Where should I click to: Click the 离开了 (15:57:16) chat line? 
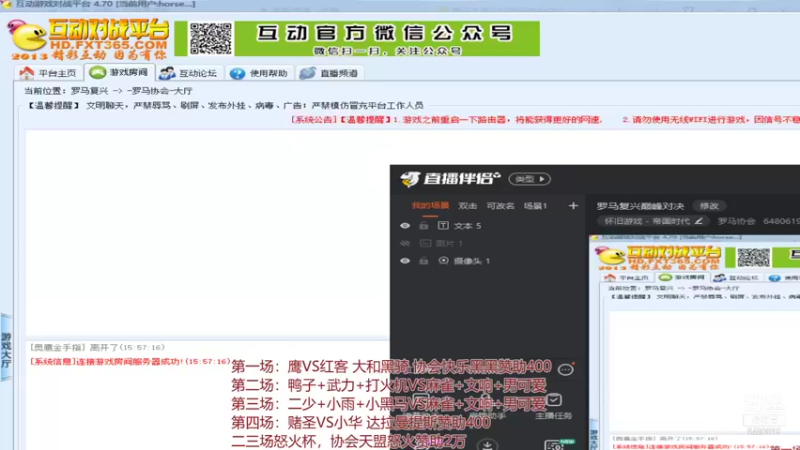point(97,347)
